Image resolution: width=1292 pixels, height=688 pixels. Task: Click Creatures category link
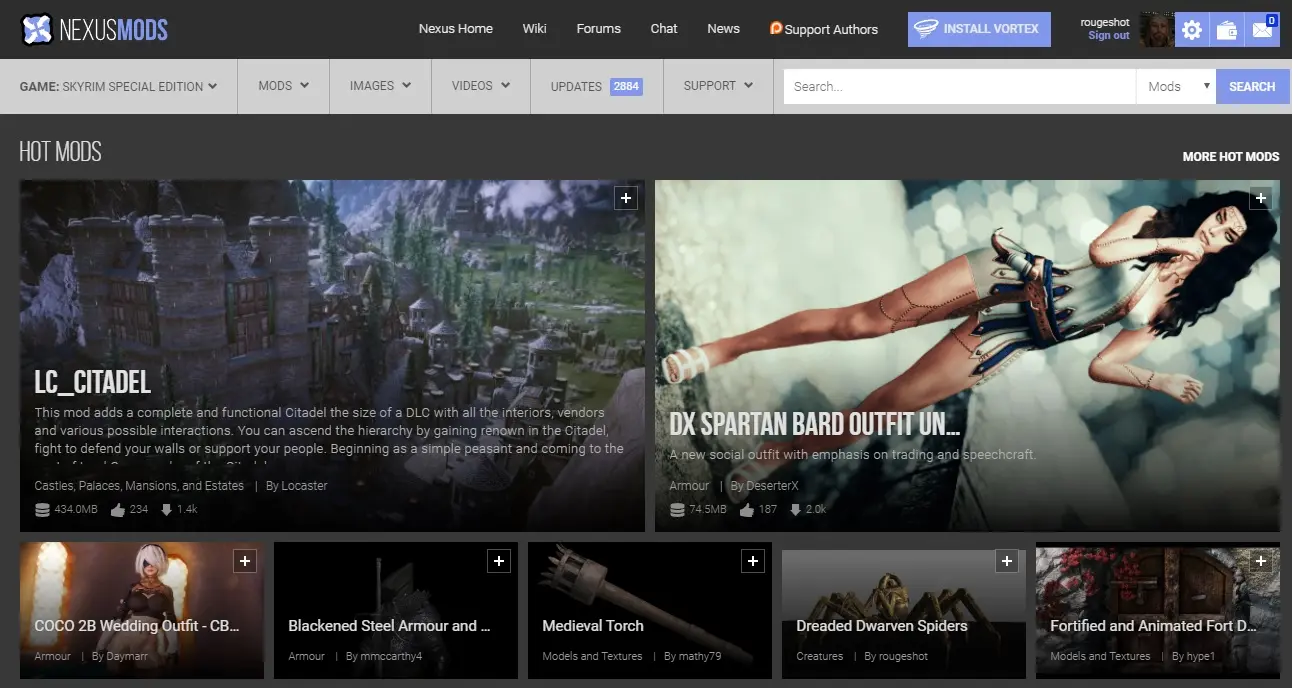pos(820,657)
